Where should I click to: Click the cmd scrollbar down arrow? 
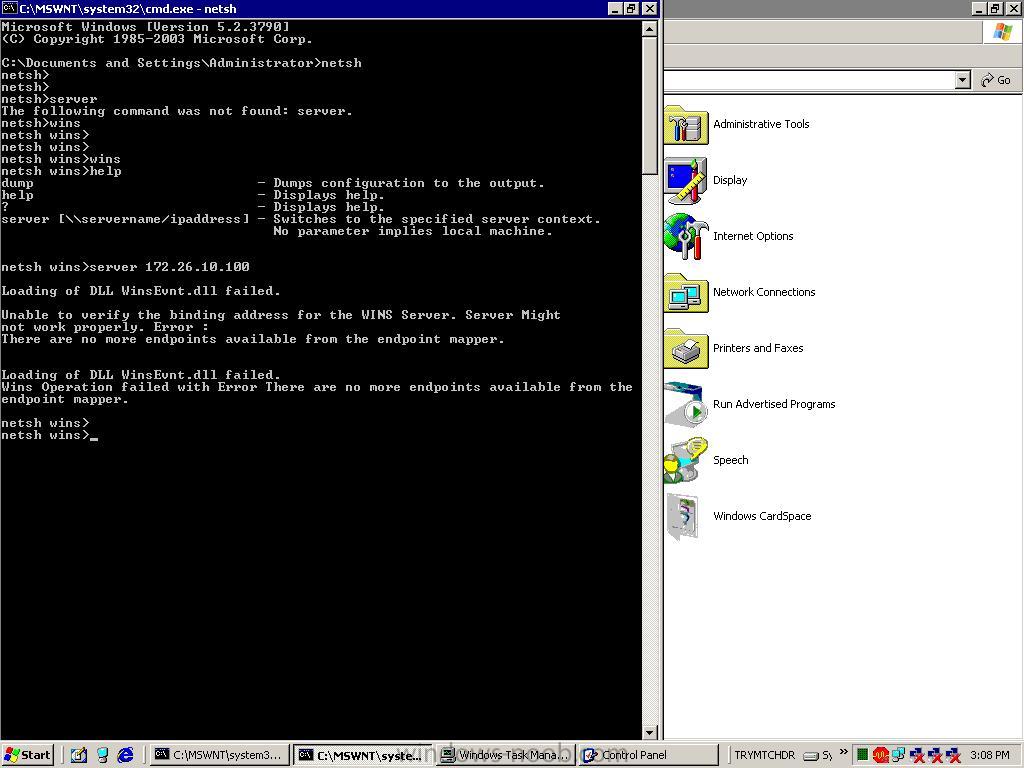pos(649,732)
